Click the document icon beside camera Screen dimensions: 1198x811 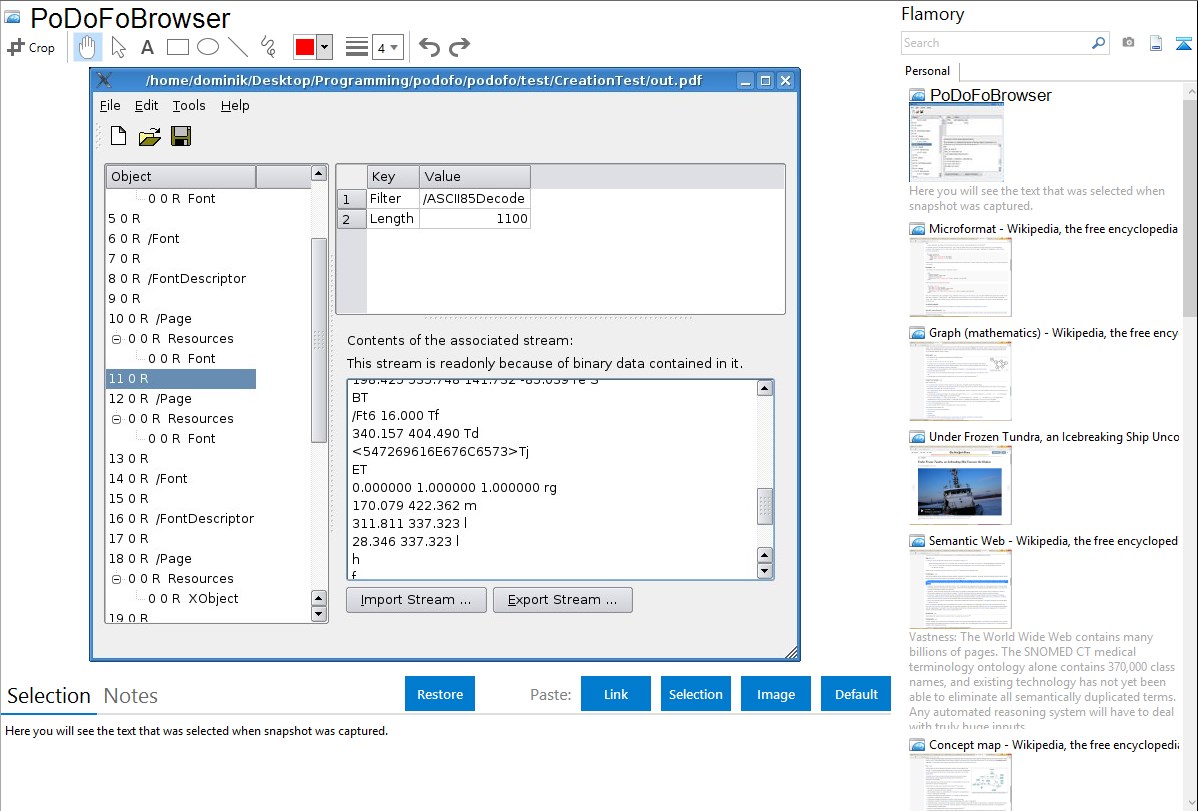click(x=1156, y=43)
